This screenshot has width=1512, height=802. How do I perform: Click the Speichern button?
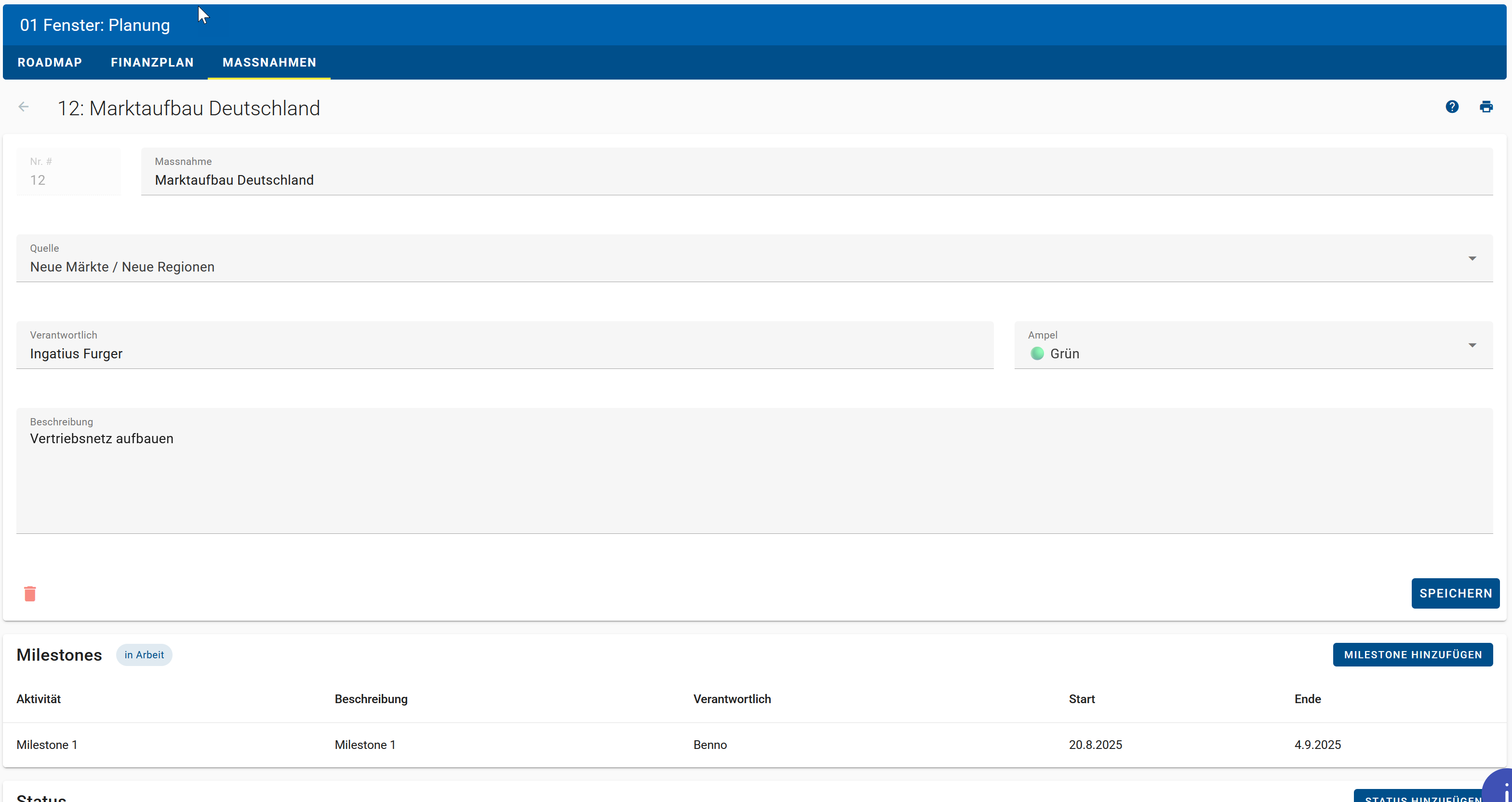tap(1455, 593)
